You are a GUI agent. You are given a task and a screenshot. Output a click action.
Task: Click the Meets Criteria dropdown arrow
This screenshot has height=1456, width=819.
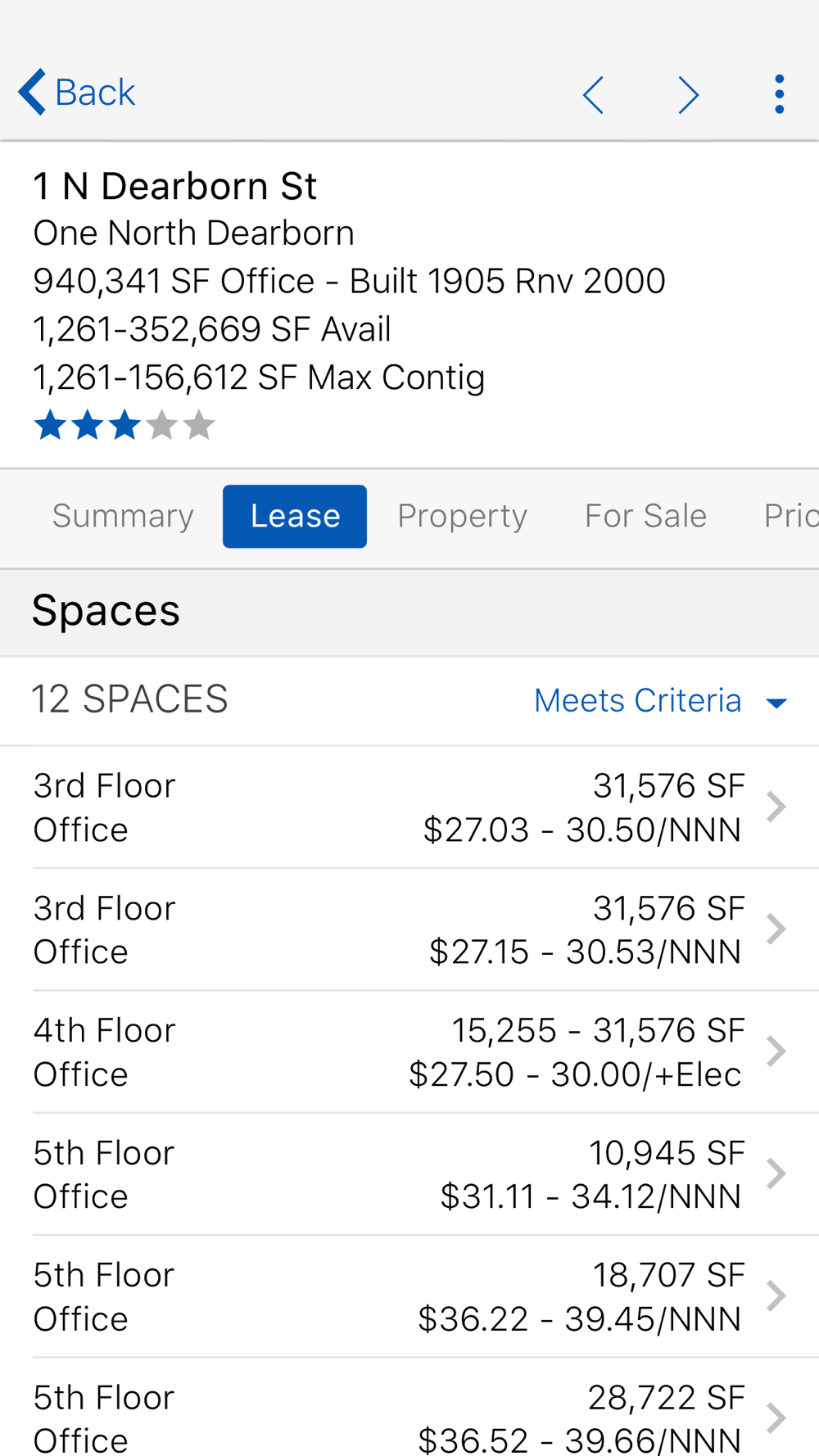pos(776,703)
